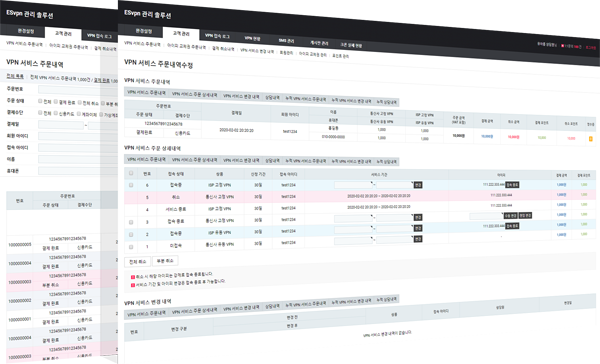The height and width of the screenshot is (364, 600).
Task: Switch to VPN 접속 로그 top tab
Action: pyautogui.click(x=217, y=36)
